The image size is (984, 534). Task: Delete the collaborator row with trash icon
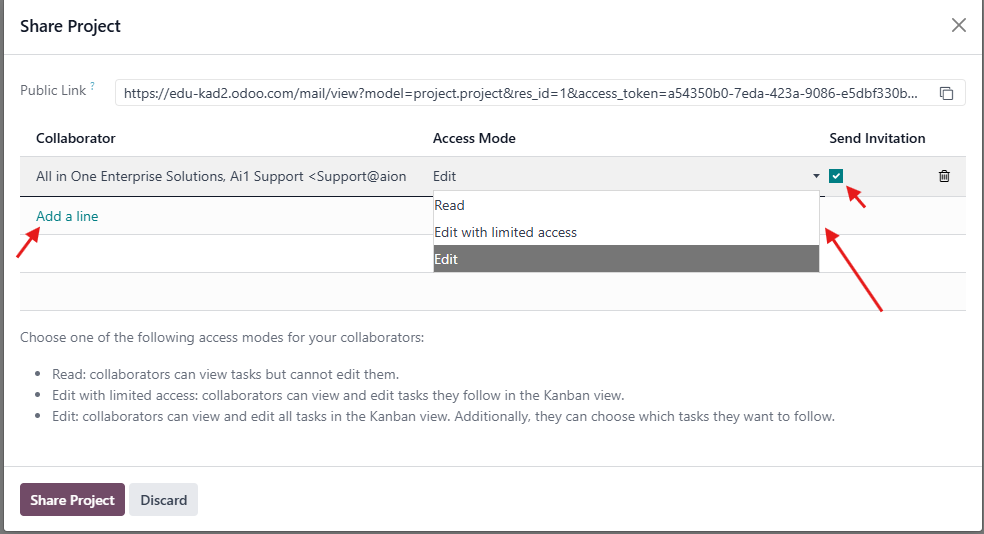pos(944,176)
